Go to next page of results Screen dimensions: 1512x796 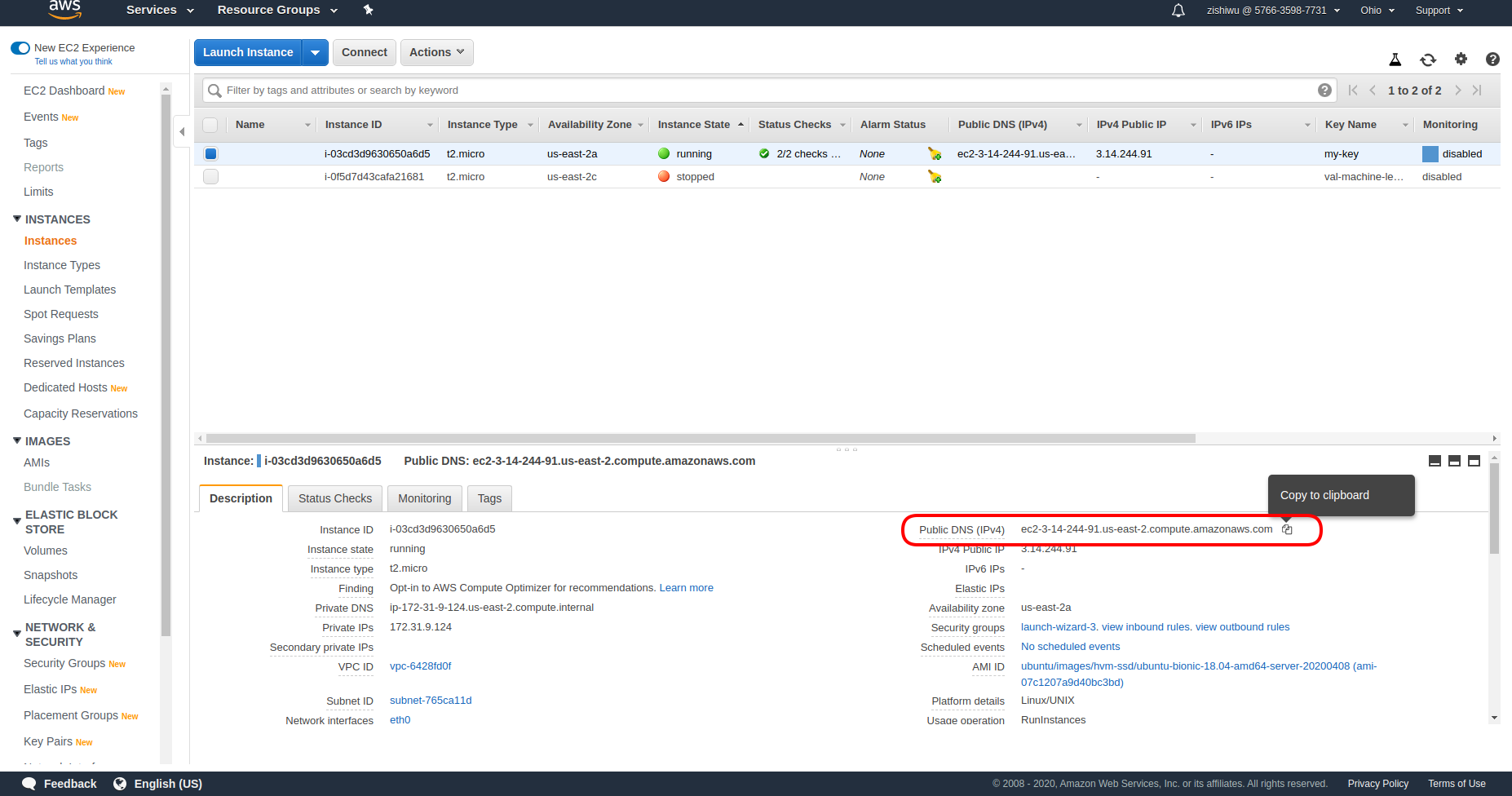pos(1458,91)
